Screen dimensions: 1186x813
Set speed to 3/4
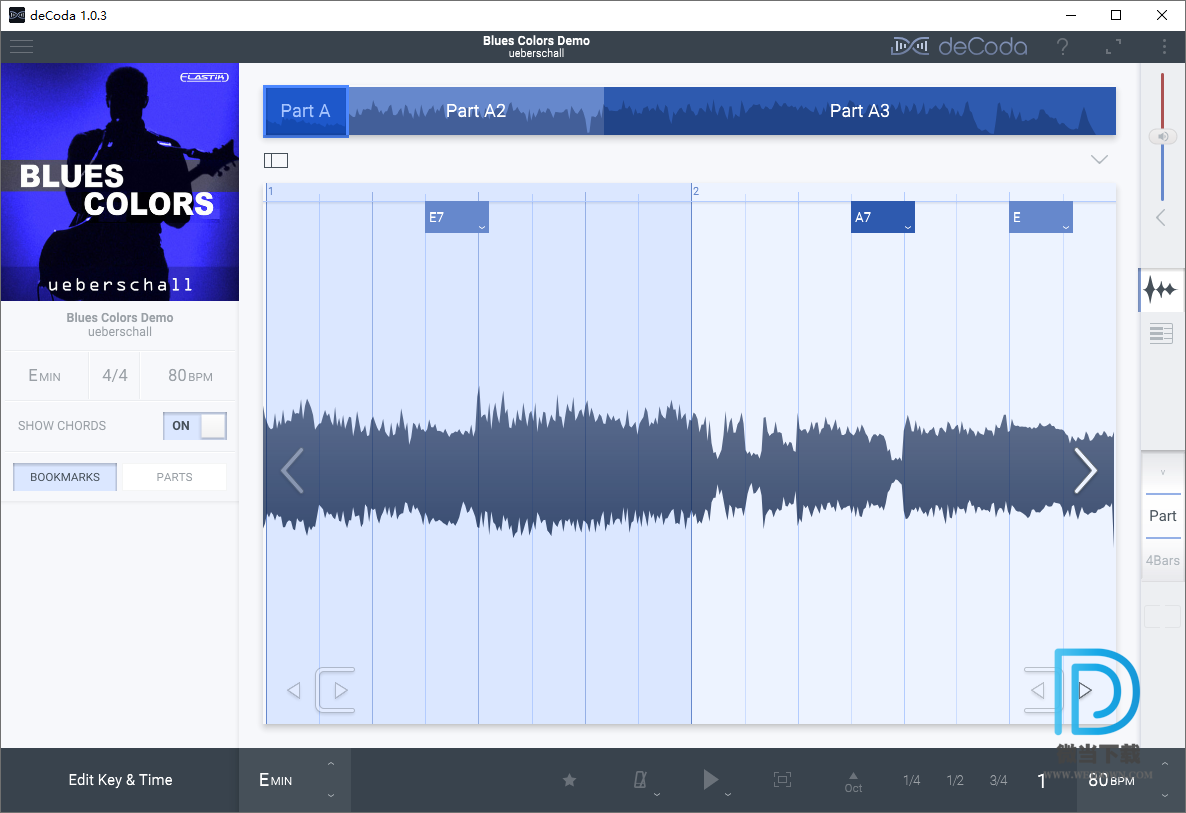pos(998,780)
